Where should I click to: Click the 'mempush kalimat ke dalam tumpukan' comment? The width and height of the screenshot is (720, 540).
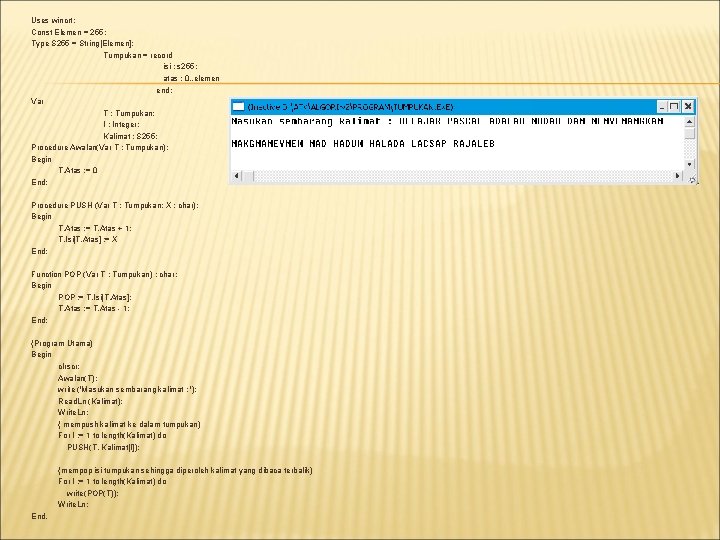tap(129, 424)
